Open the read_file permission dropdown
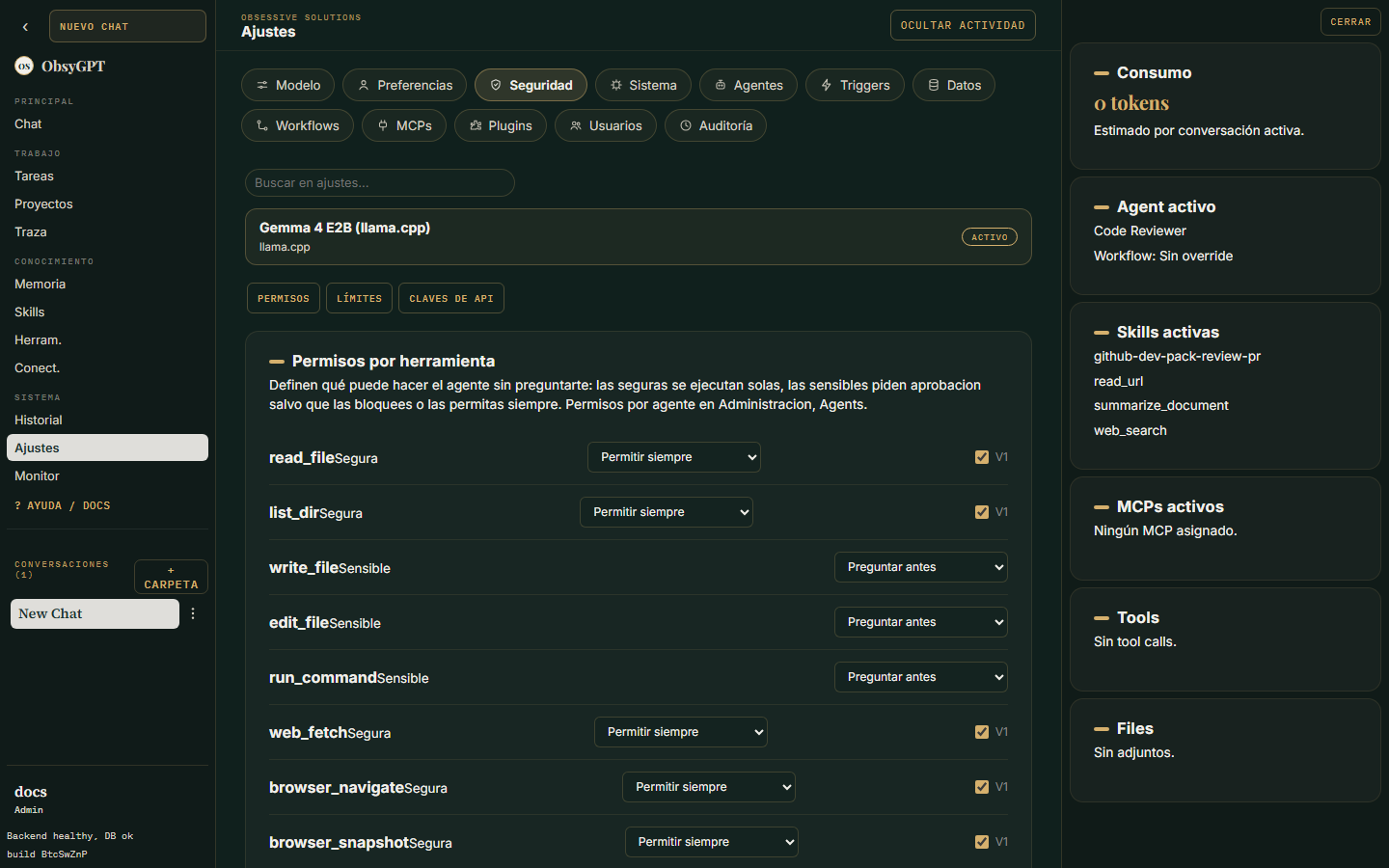The image size is (1389, 868). (x=674, y=457)
